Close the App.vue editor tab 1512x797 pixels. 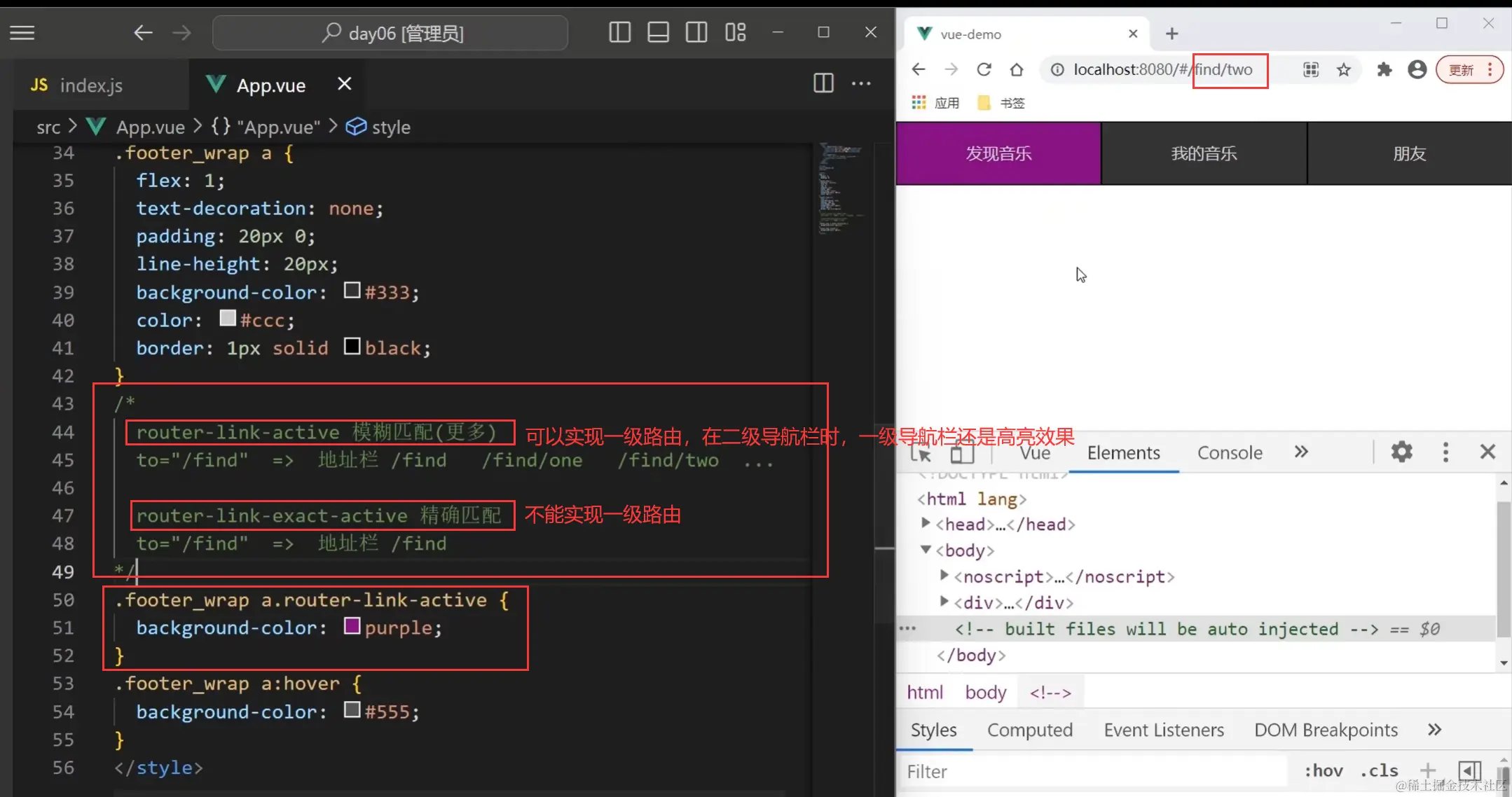pos(344,84)
